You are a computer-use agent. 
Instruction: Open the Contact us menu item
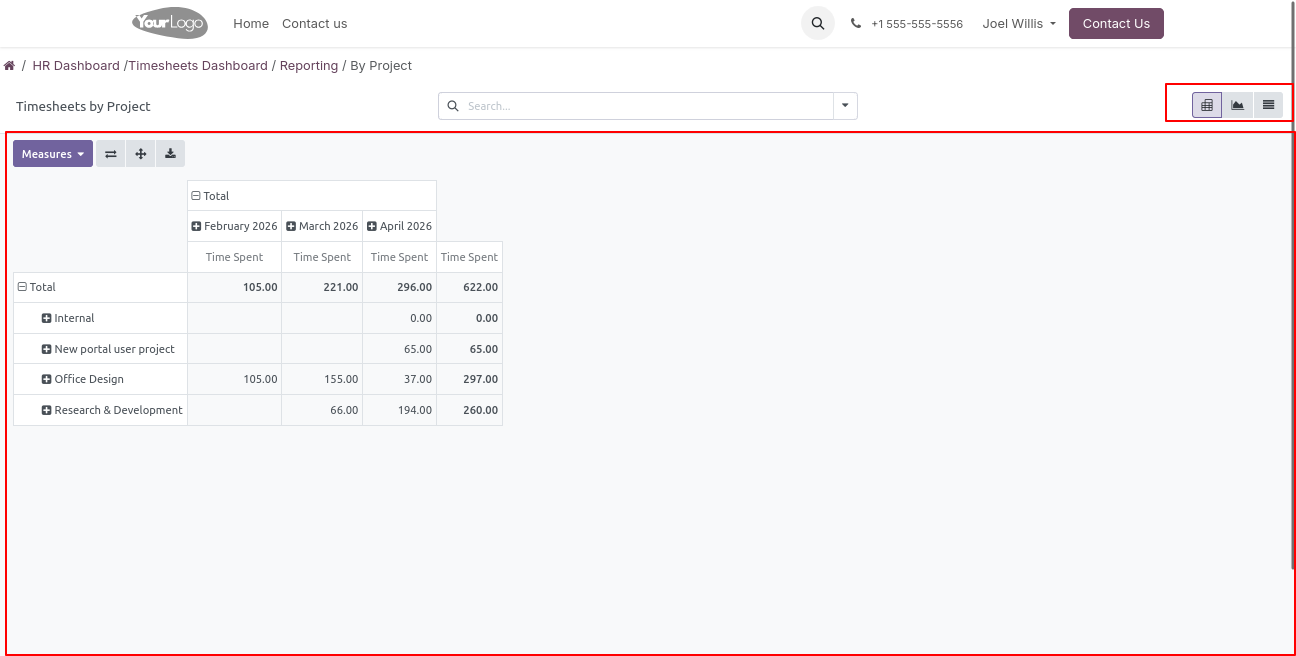click(314, 23)
